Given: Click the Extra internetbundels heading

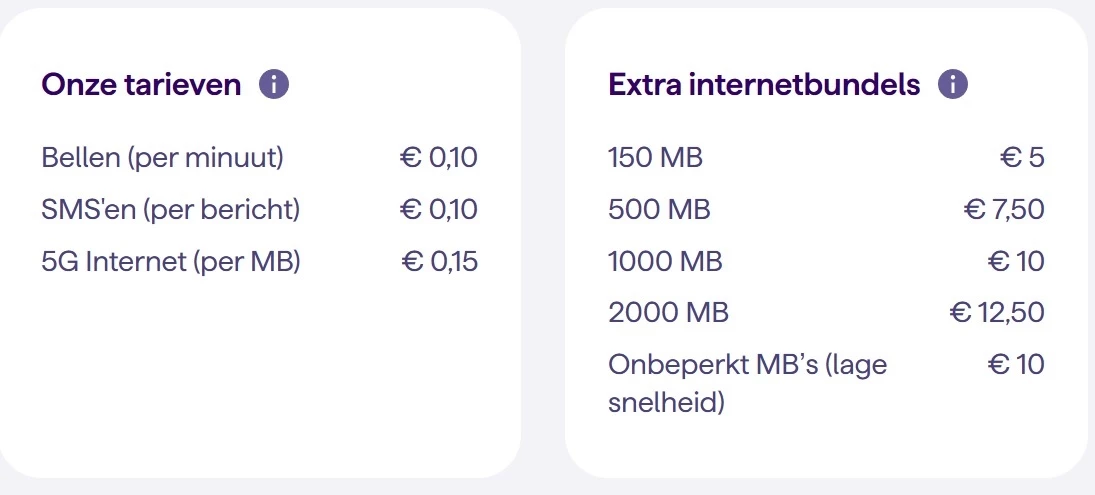Looking at the screenshot, I should (x=764, y=85).
